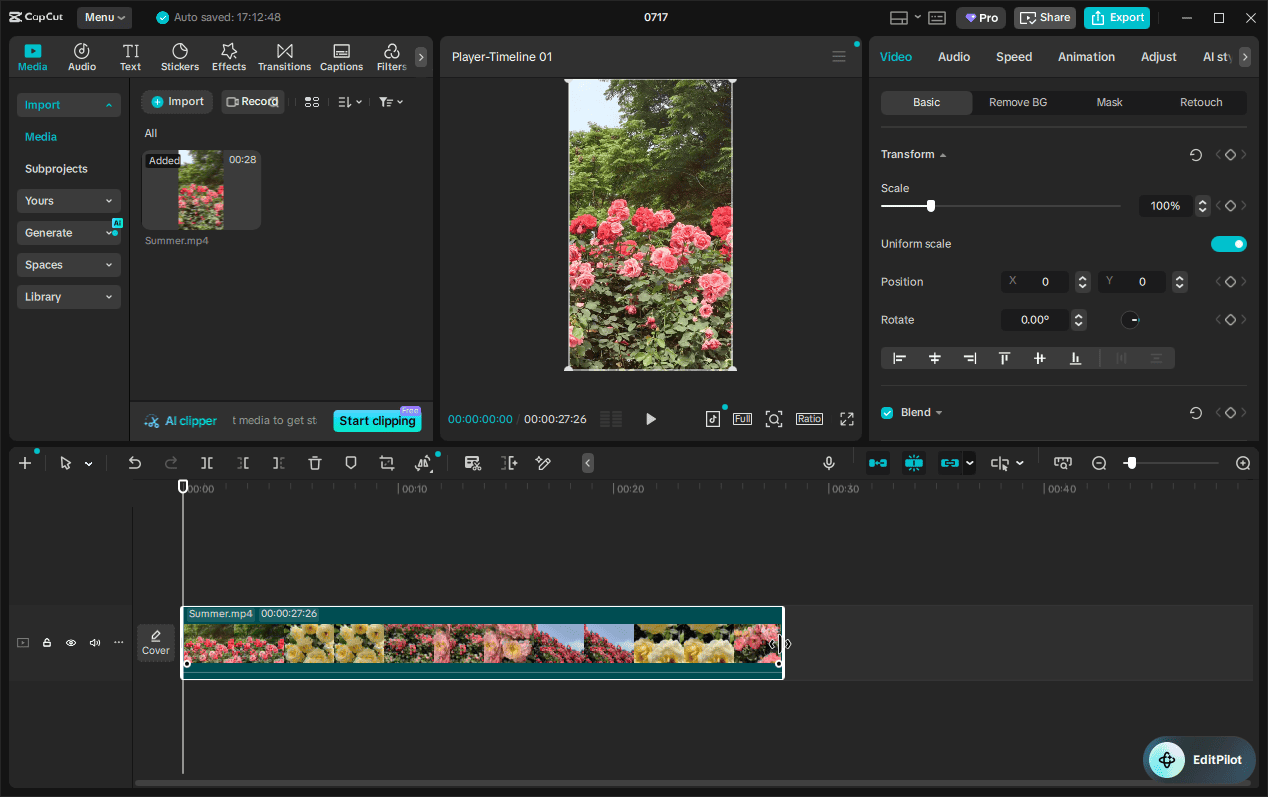
Task: Click the Start clipping button
Action: (x=377, y=421)
